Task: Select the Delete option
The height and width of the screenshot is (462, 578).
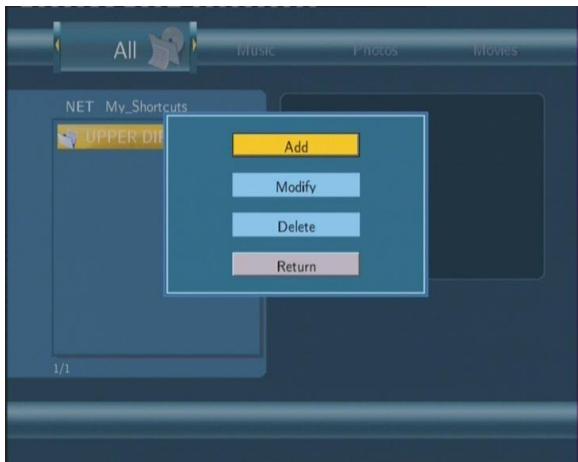Action: coord(296,225)
